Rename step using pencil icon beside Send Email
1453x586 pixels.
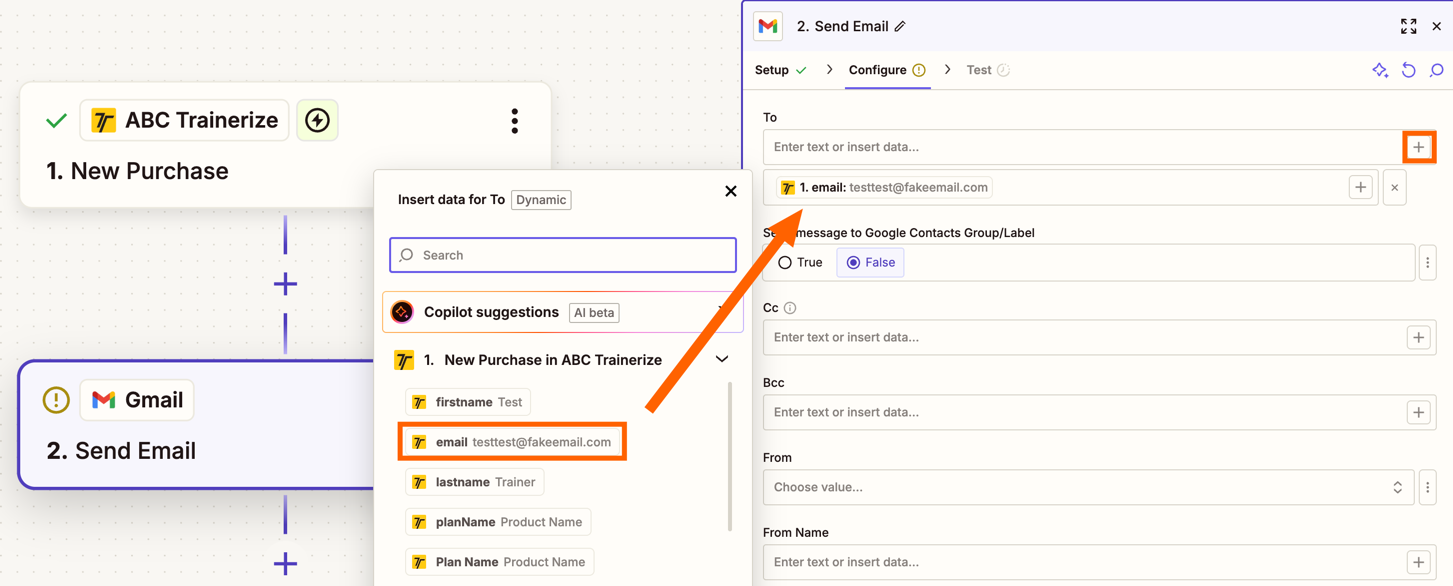click(x=900, y=27)
